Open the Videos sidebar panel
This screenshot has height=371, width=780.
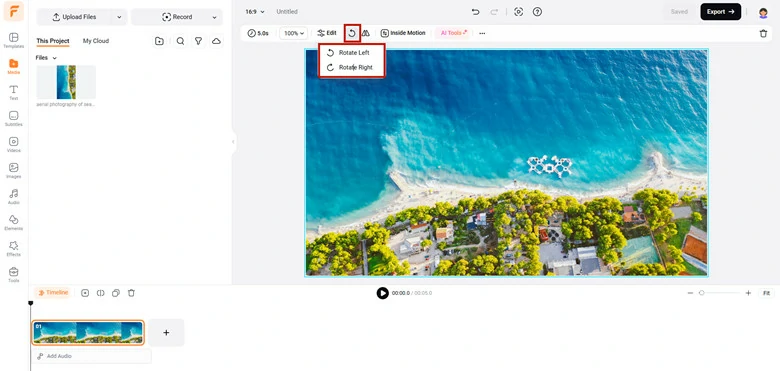pyautogui.click(x=13, y=145)
